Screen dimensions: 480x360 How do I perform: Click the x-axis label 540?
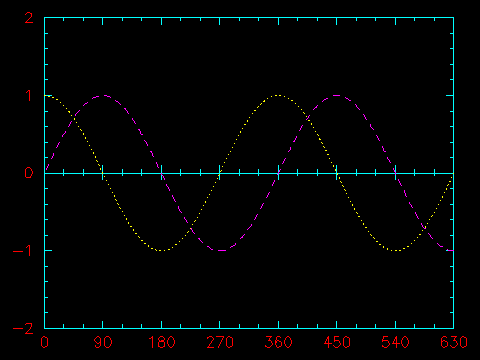[x=395, y=342]
